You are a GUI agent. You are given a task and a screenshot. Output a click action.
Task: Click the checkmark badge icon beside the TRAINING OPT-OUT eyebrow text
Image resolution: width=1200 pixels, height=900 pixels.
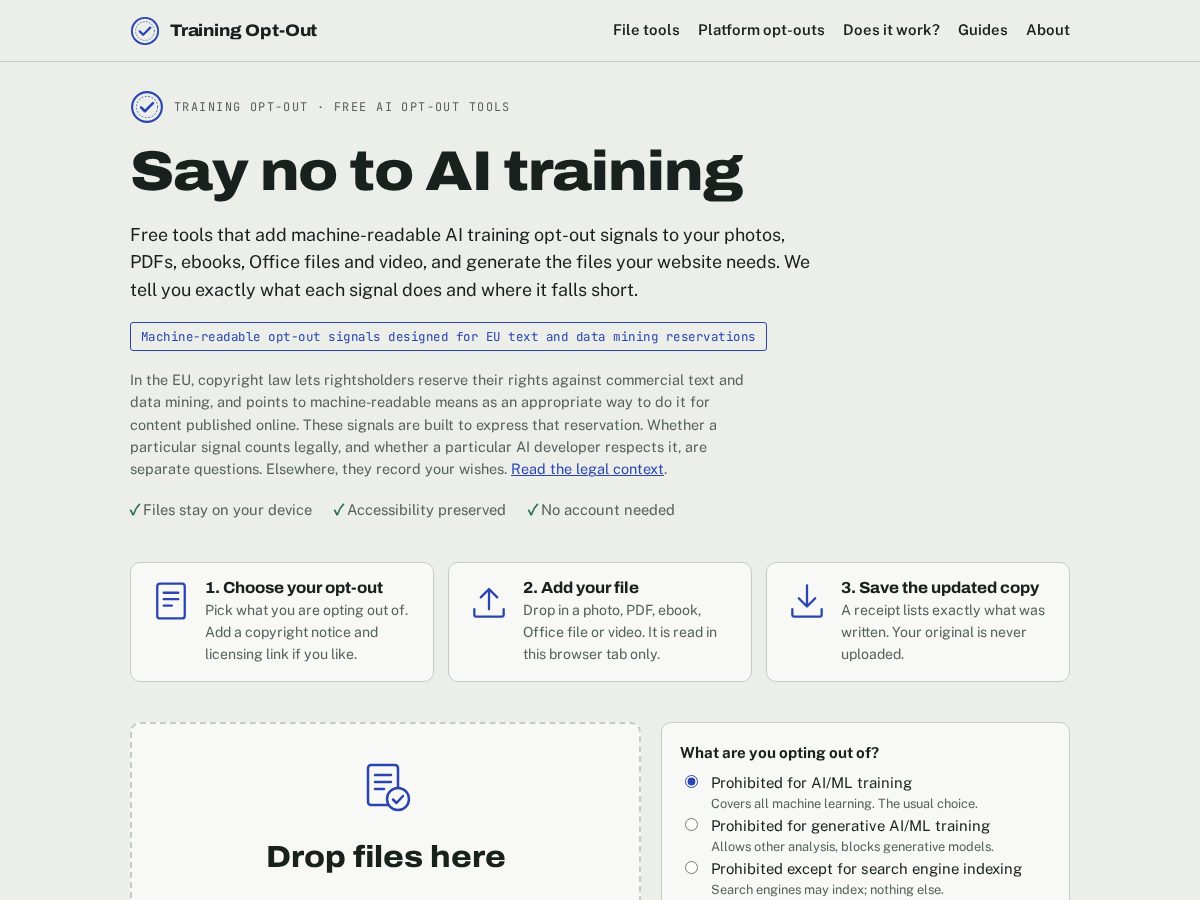147,107
